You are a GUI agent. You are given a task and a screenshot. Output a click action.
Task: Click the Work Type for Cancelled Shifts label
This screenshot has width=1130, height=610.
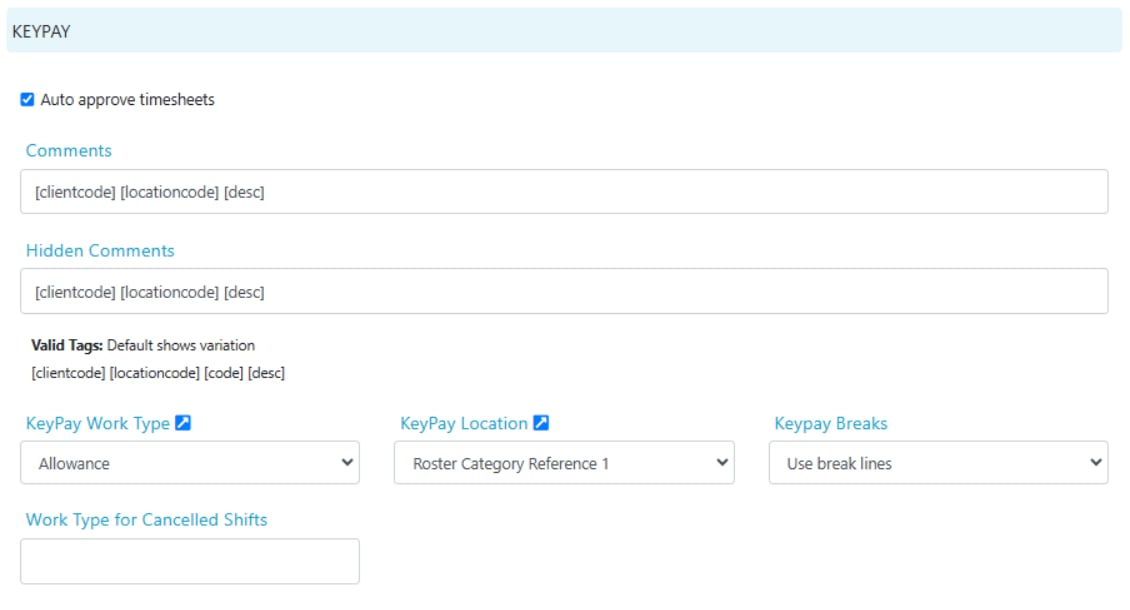[x=146, y=520]
